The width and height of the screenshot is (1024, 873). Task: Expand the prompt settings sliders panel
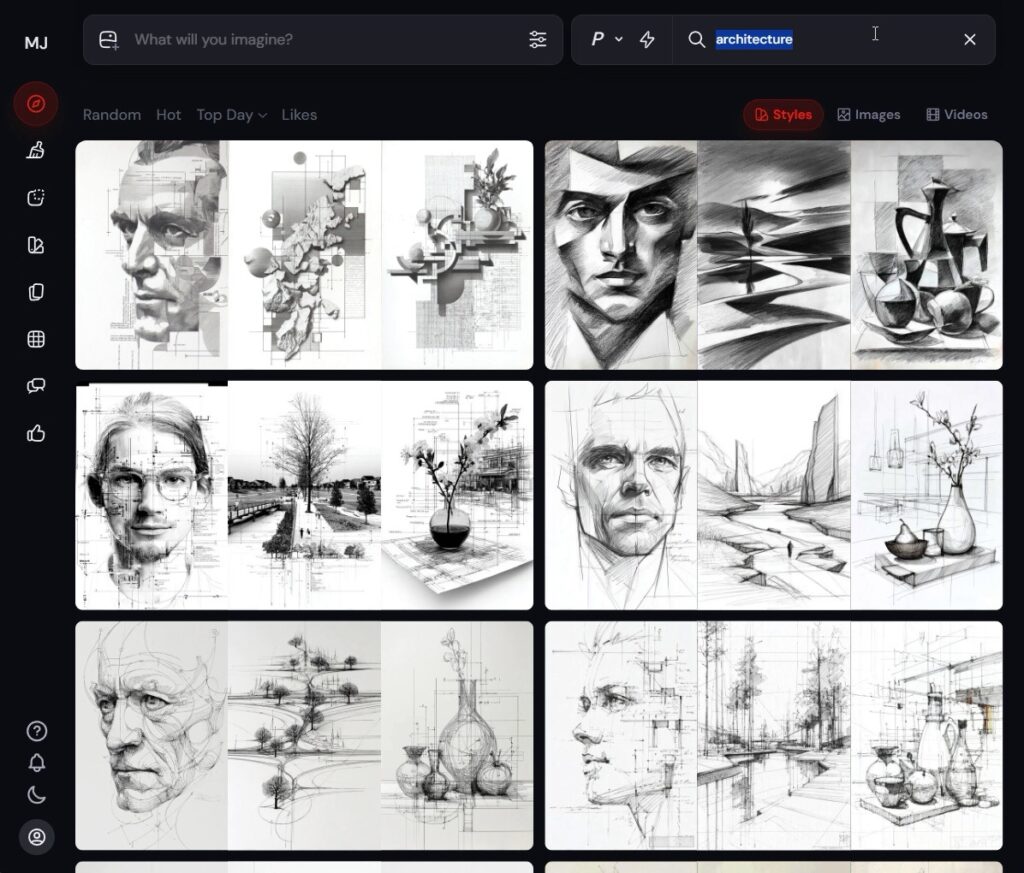[538, 40]
